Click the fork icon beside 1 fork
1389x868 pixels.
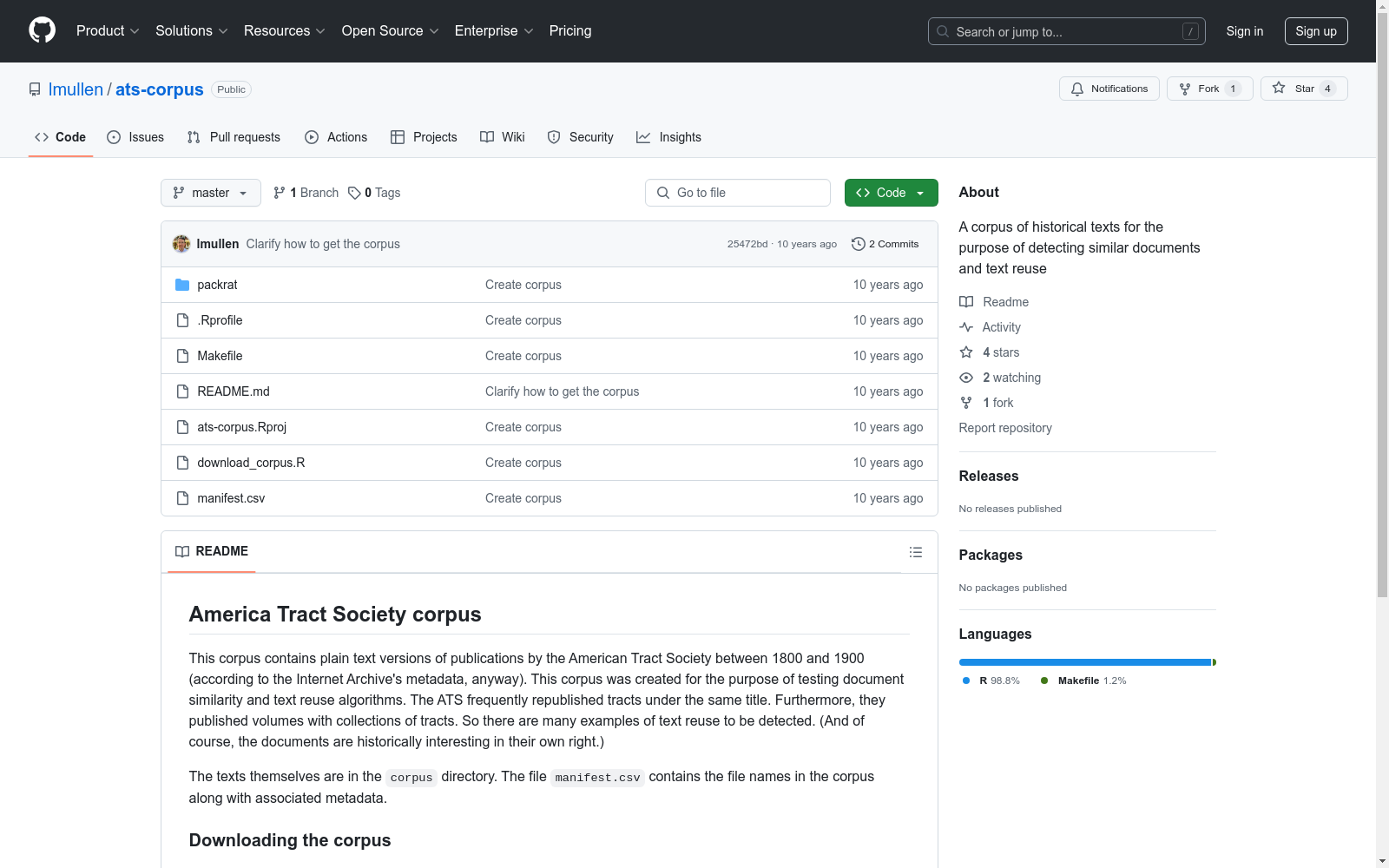coord(966,403)
